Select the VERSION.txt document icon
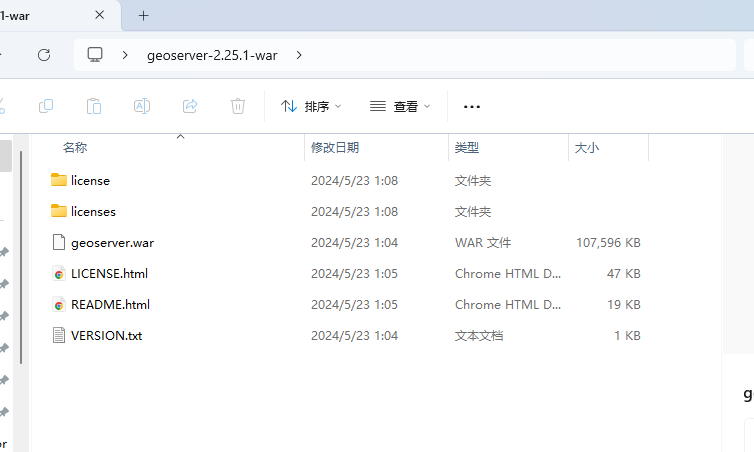Image resolution: width=754 pixels, height=452 pixels. [59, 335]
